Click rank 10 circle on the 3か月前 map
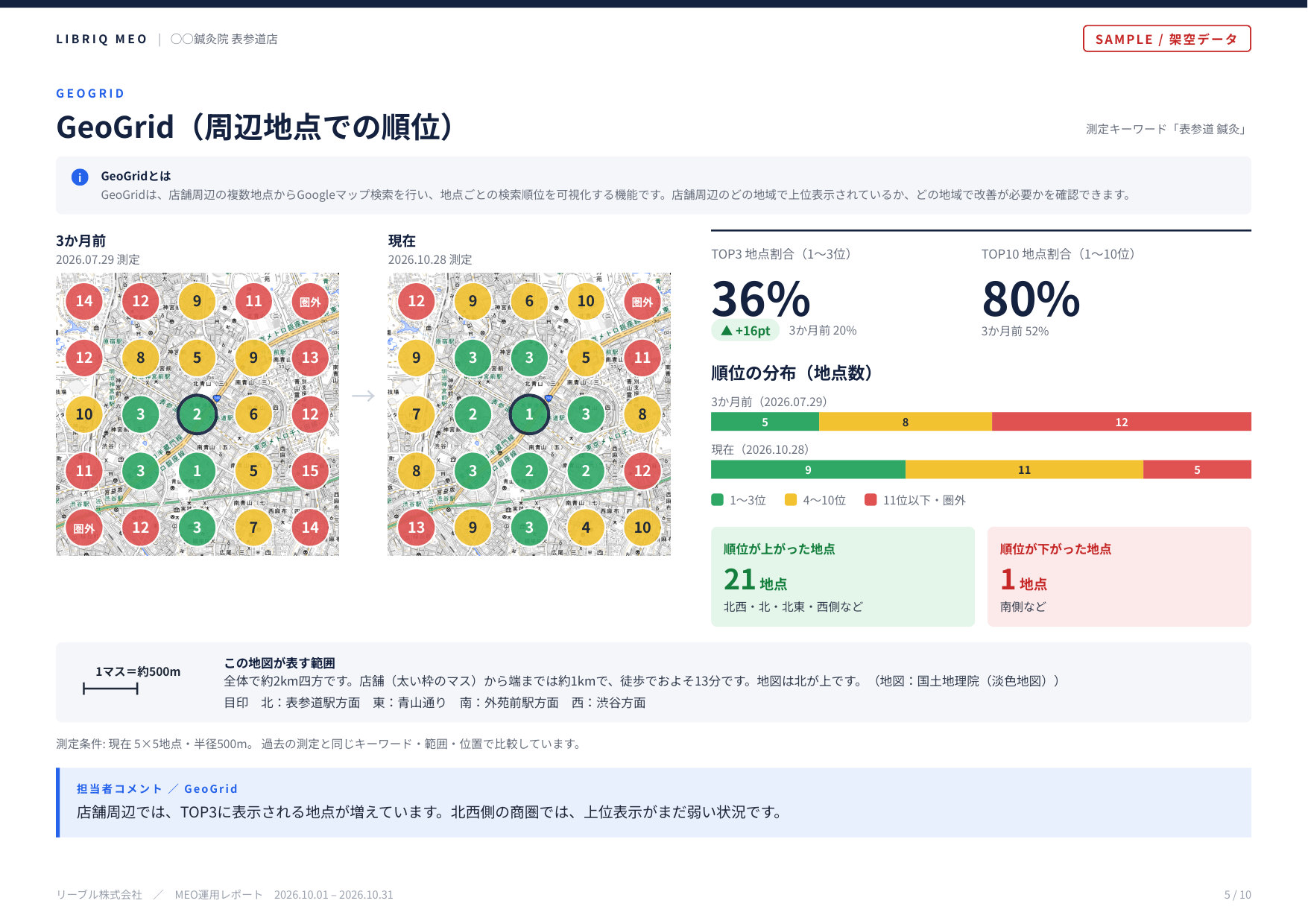The width and height of the screenshot is (1308, 924). [x=84, y=414]
